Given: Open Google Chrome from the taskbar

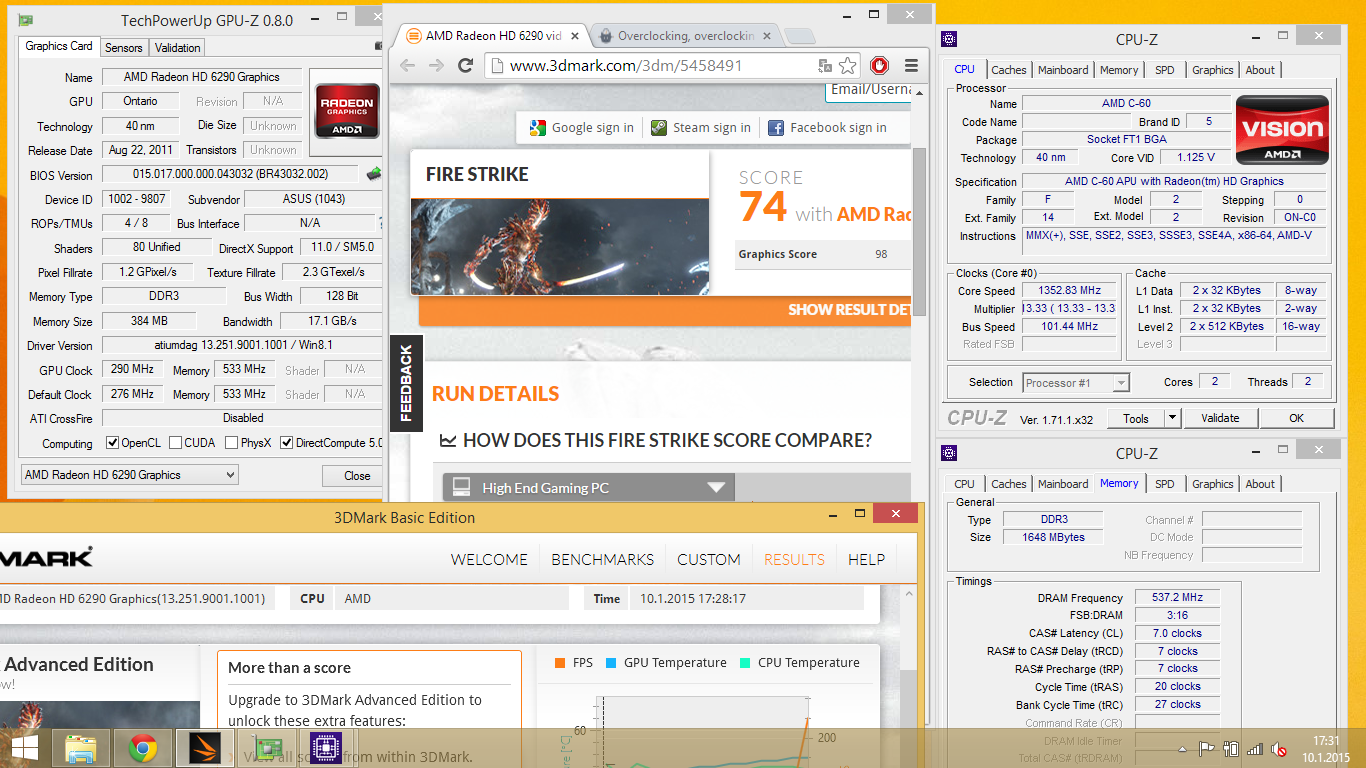Looking at the screenshot, I should (142, 748).
